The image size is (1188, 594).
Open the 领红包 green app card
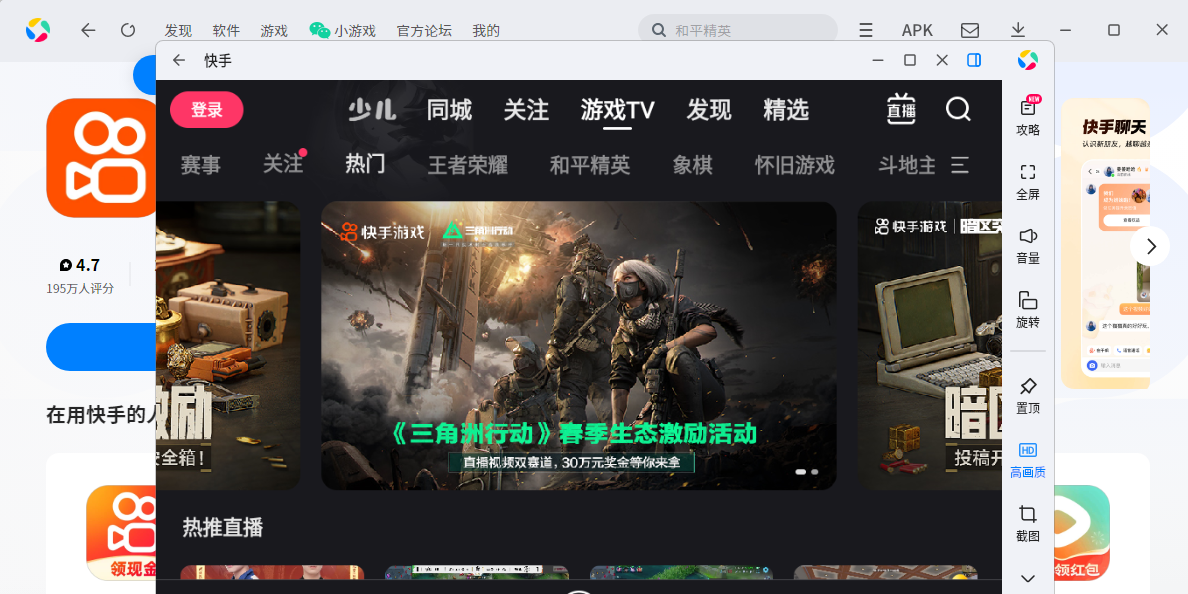(1081, 533)
